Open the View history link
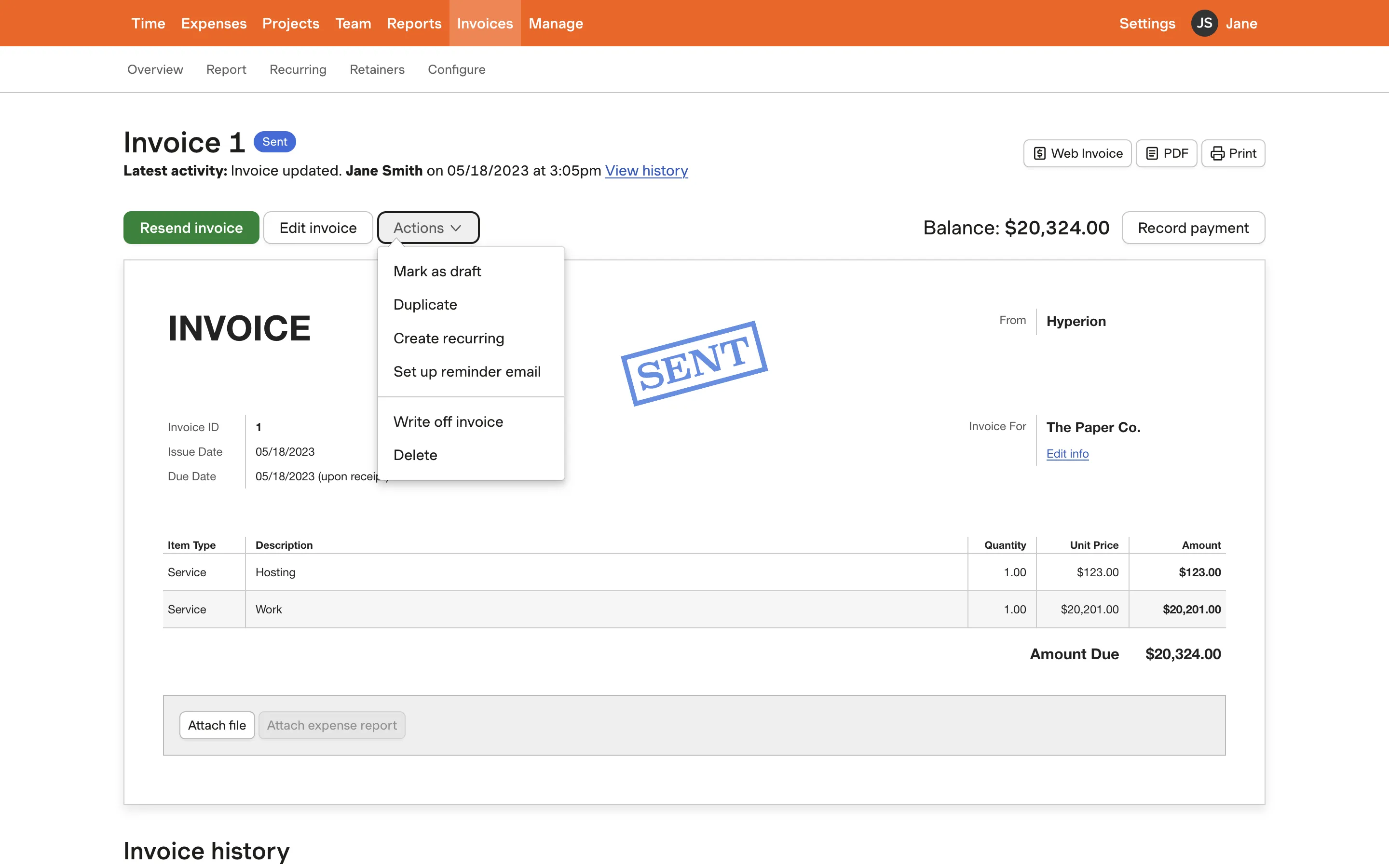The height and width of the screenshot is (868, 1389). (x=646, y=171)
